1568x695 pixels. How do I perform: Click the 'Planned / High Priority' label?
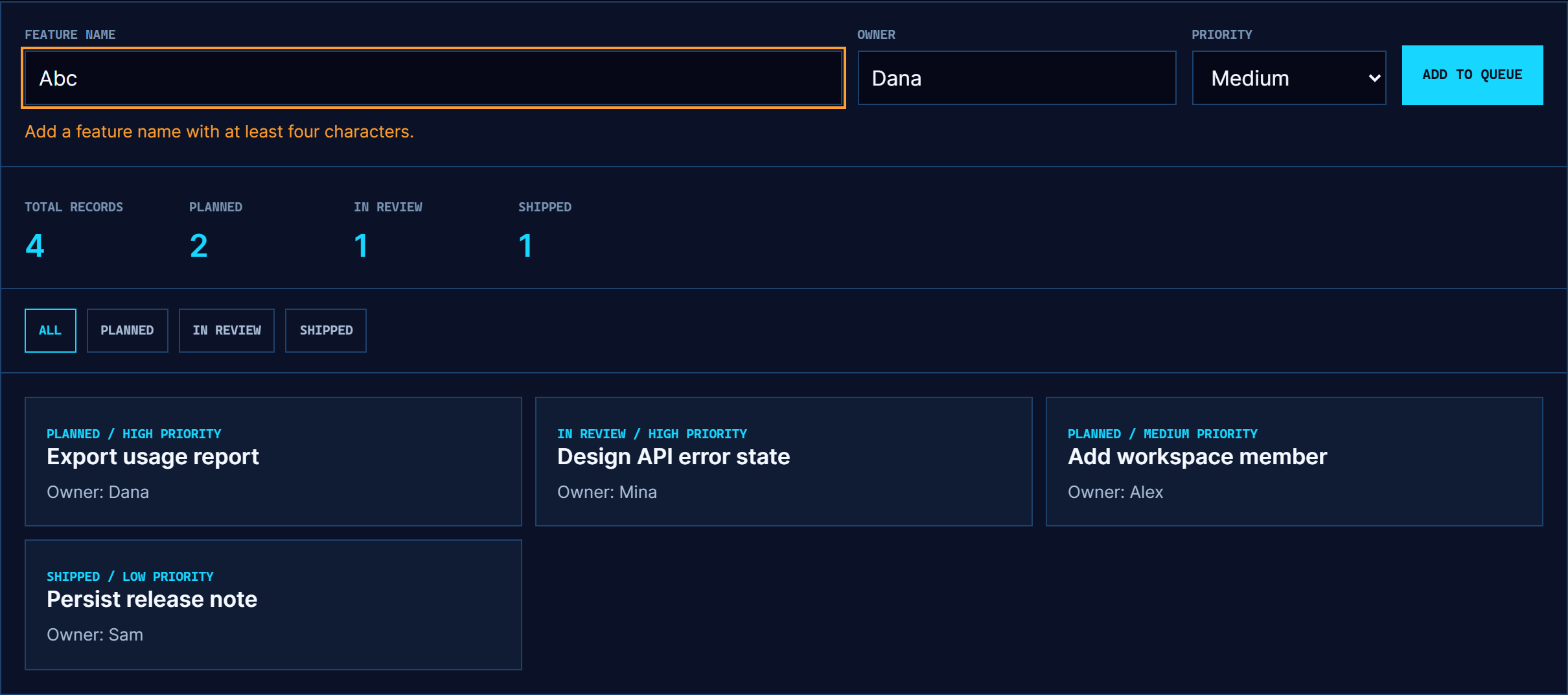point(134,434)
